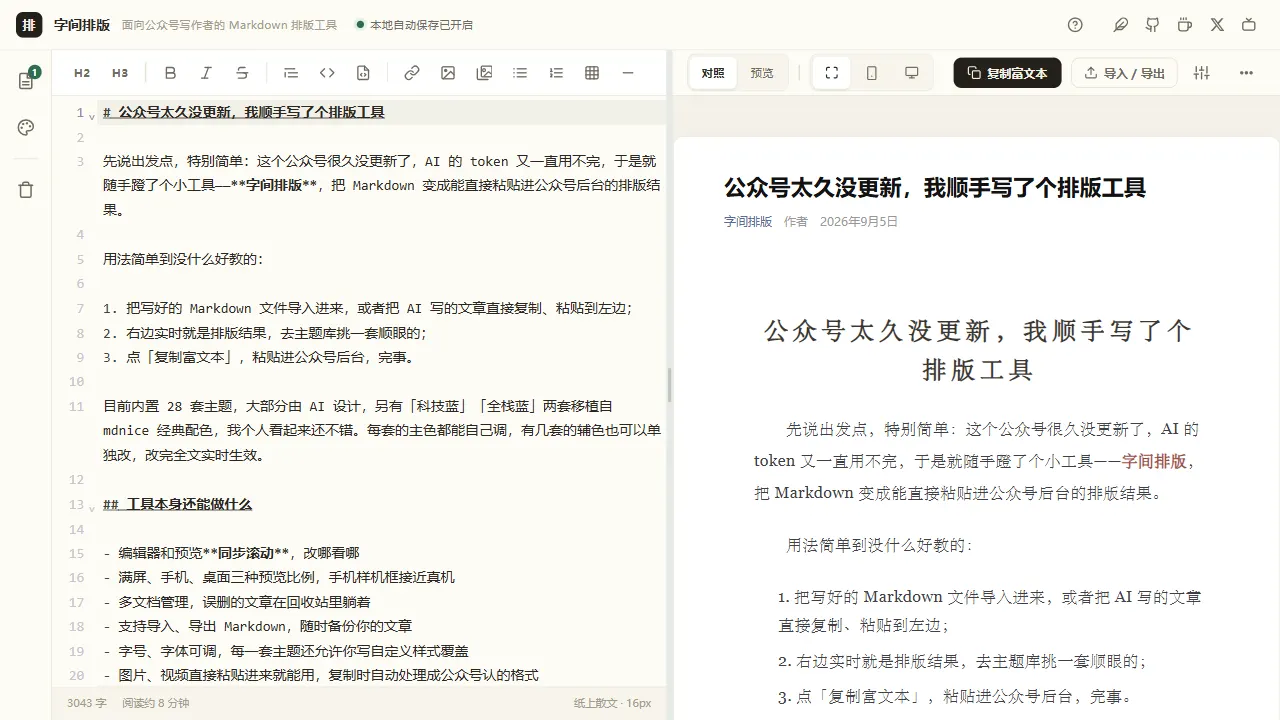Open the 导入 / 导出 menu
The height and width of the screenshot is (720, 1280).
click(1124, 73)
